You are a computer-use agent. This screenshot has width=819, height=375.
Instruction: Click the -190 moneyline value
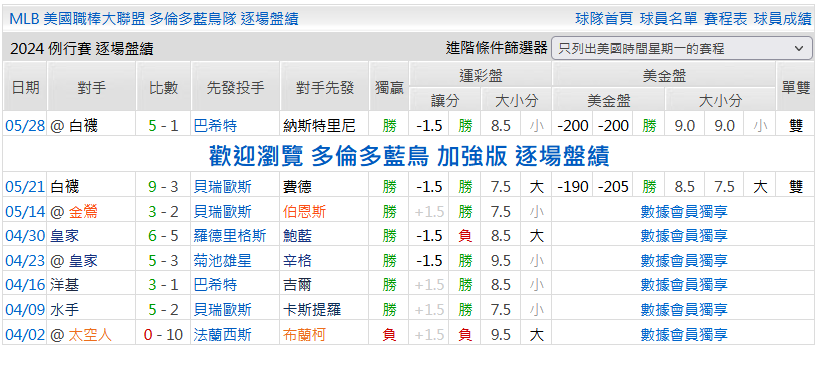tap(573, 186)
